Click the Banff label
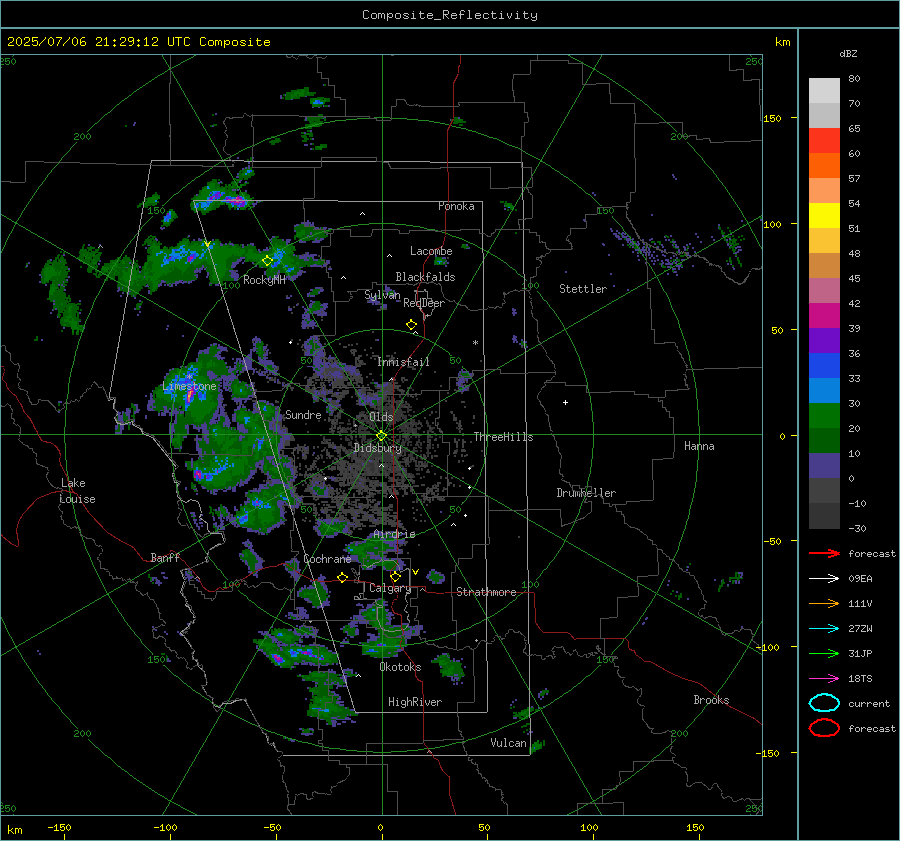The image size is (900, 841). tap(165, 557)
